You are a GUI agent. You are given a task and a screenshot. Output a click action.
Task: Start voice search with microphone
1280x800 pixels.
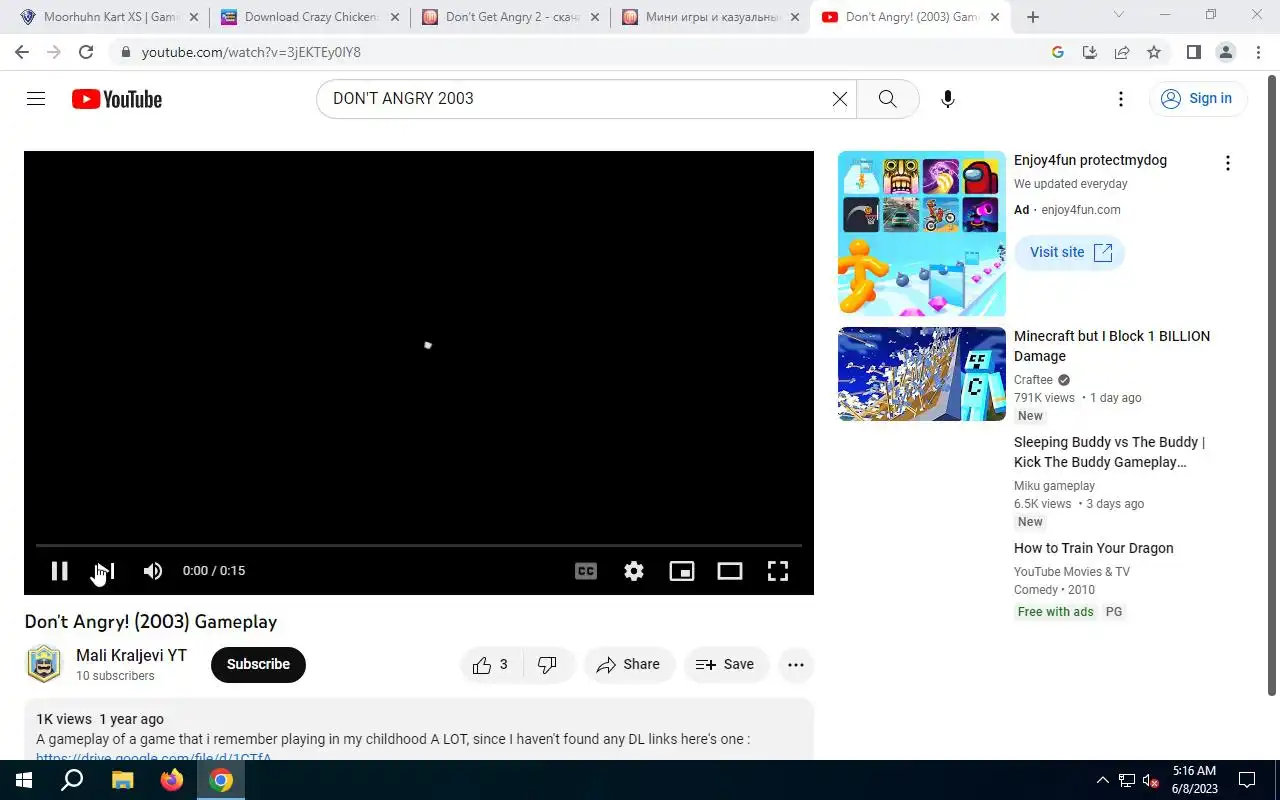point(948,99)
